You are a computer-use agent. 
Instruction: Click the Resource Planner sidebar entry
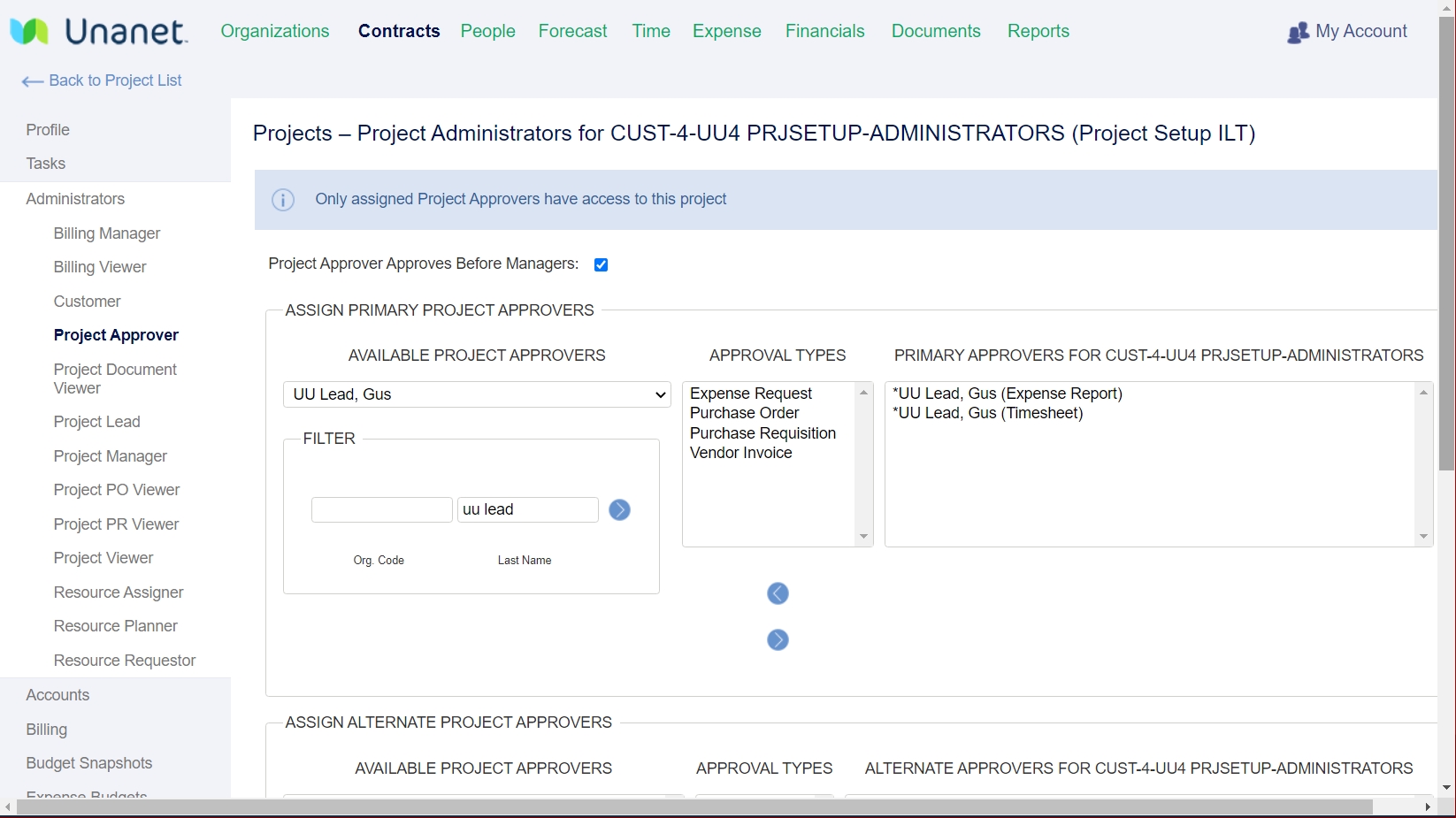click(116, 626)
